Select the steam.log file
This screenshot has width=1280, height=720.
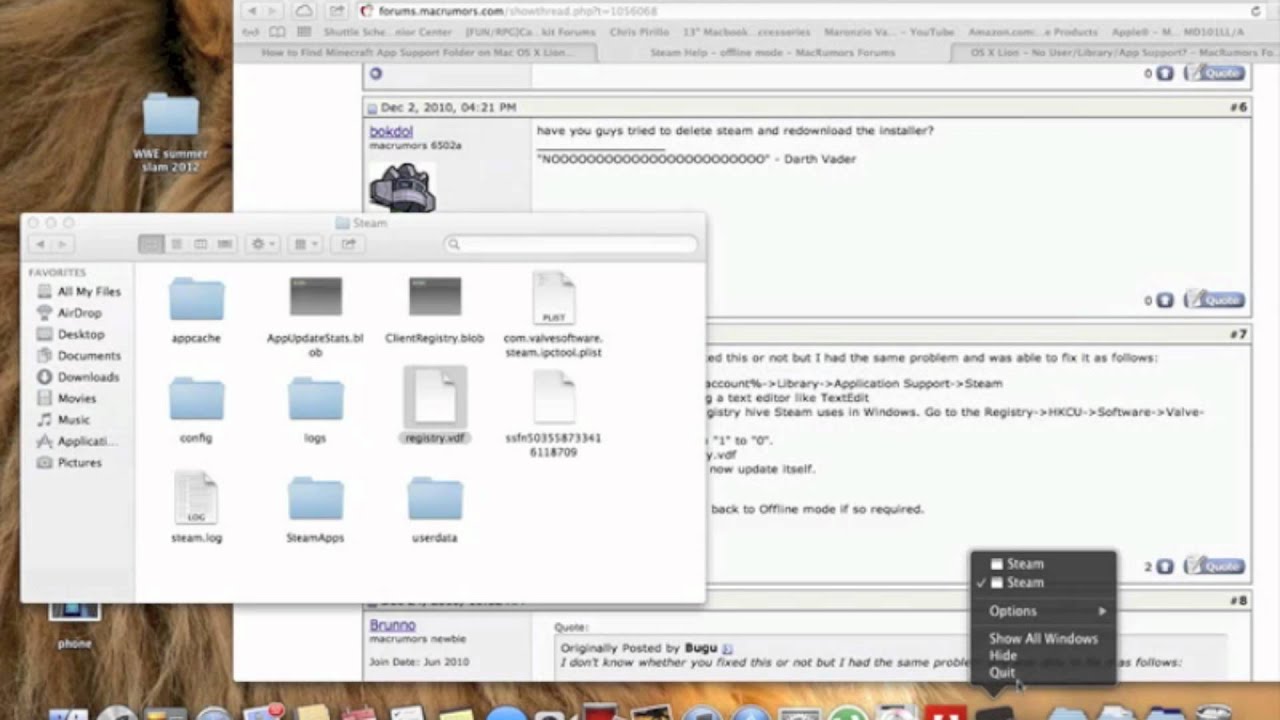point(196,507)
